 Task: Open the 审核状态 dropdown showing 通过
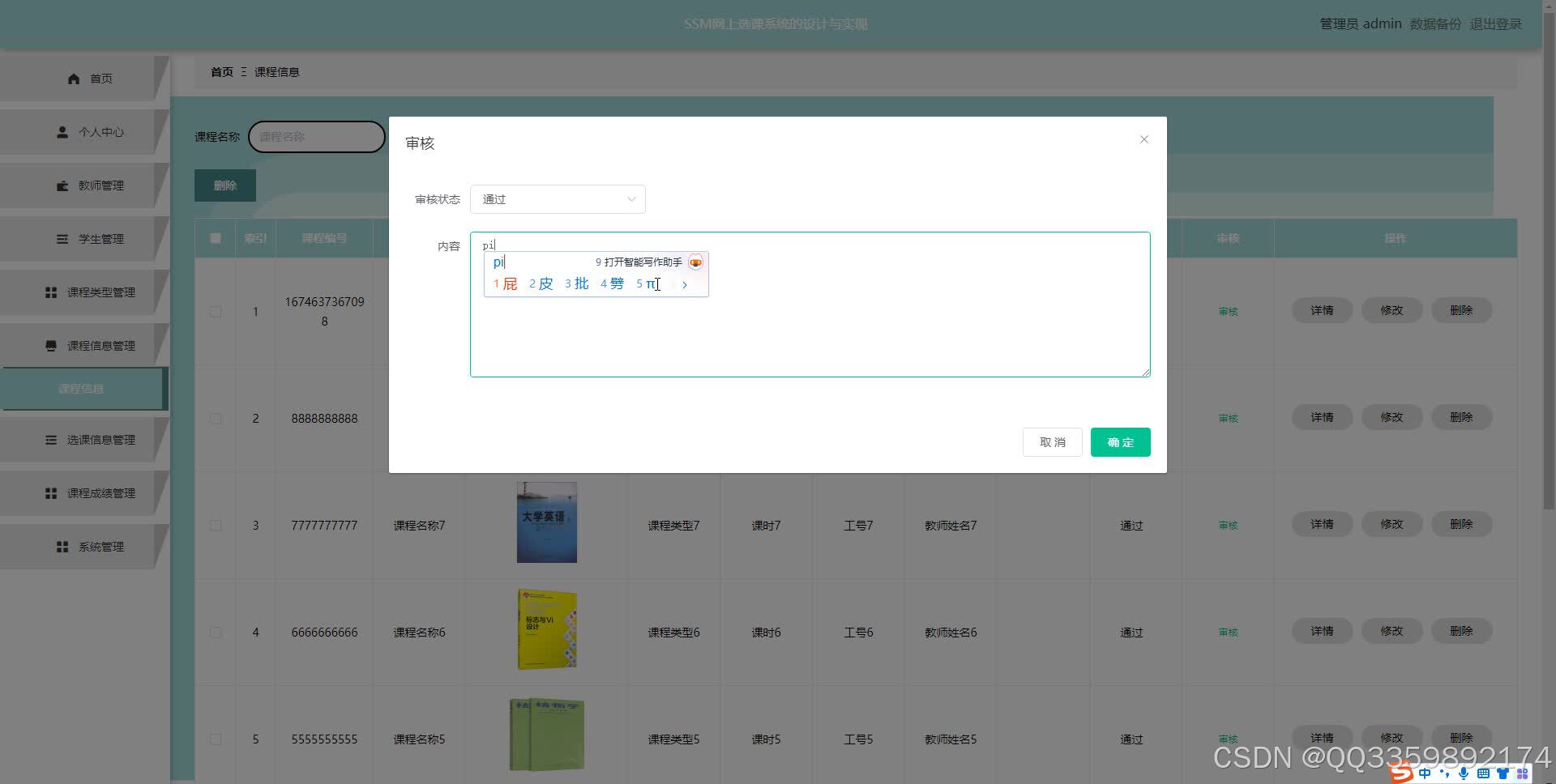tap(558, 199)
